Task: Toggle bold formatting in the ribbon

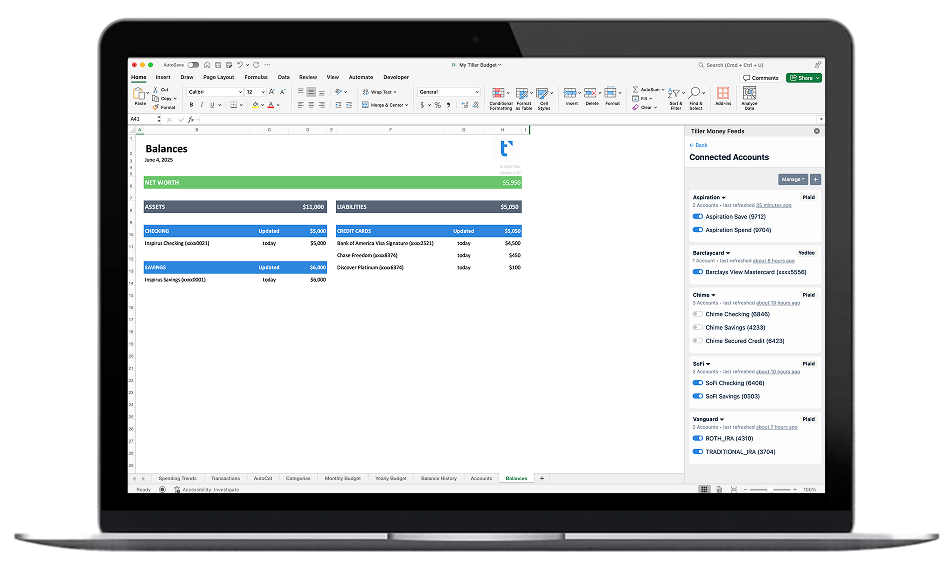Action: tap(191, 104)
